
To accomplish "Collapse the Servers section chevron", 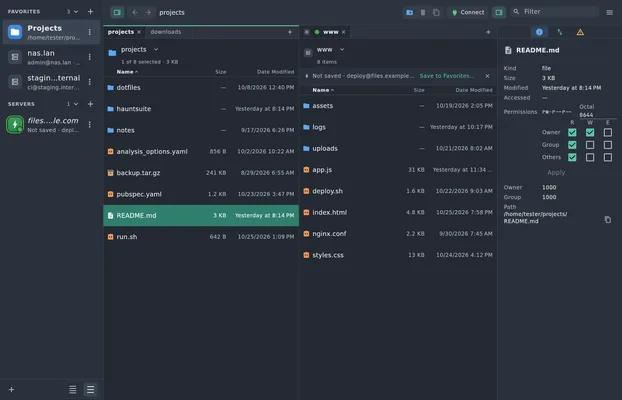I will (76, 104).
